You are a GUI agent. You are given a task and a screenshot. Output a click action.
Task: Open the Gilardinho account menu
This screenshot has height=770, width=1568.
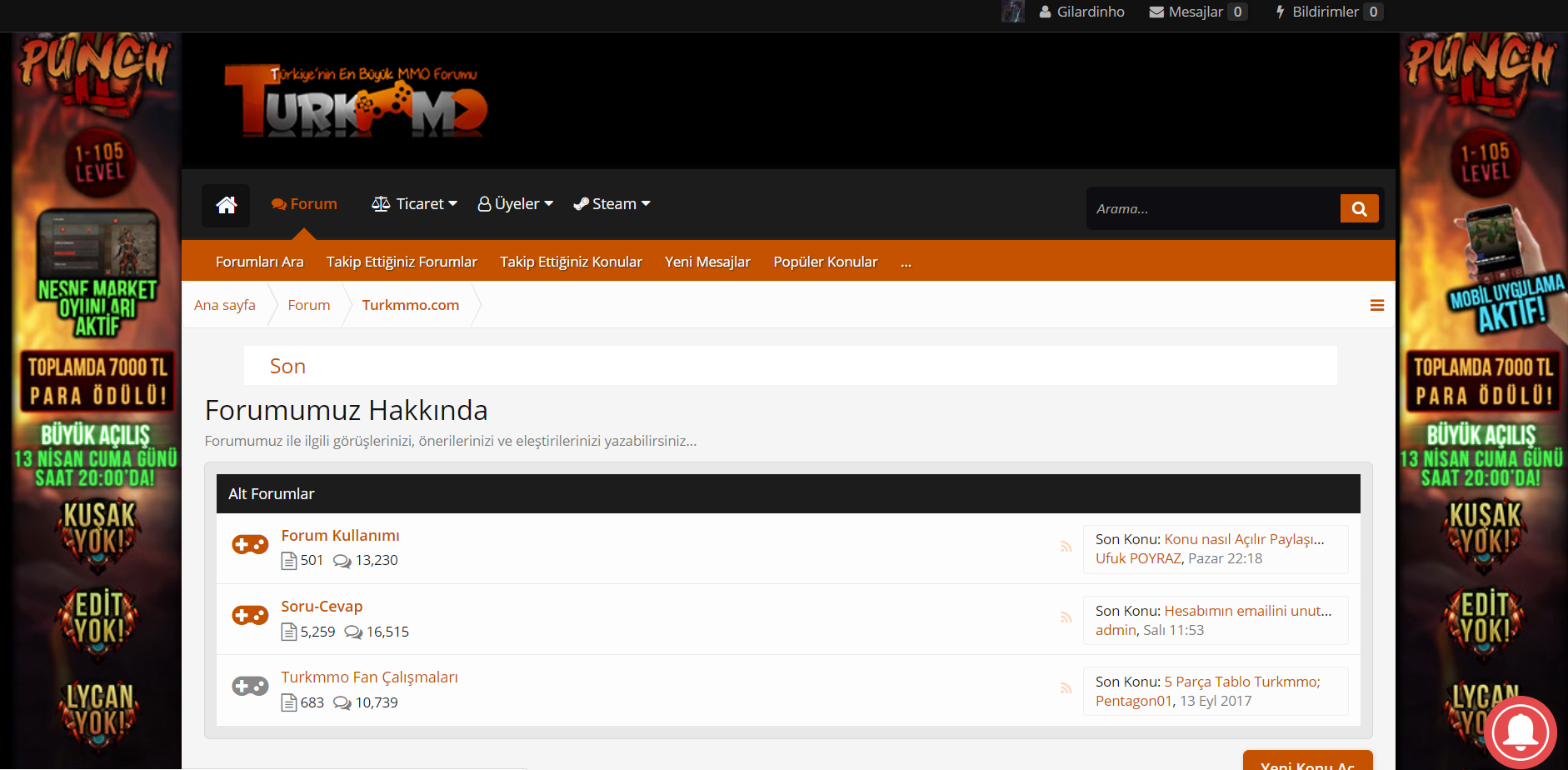click(x=1081, y=12)
